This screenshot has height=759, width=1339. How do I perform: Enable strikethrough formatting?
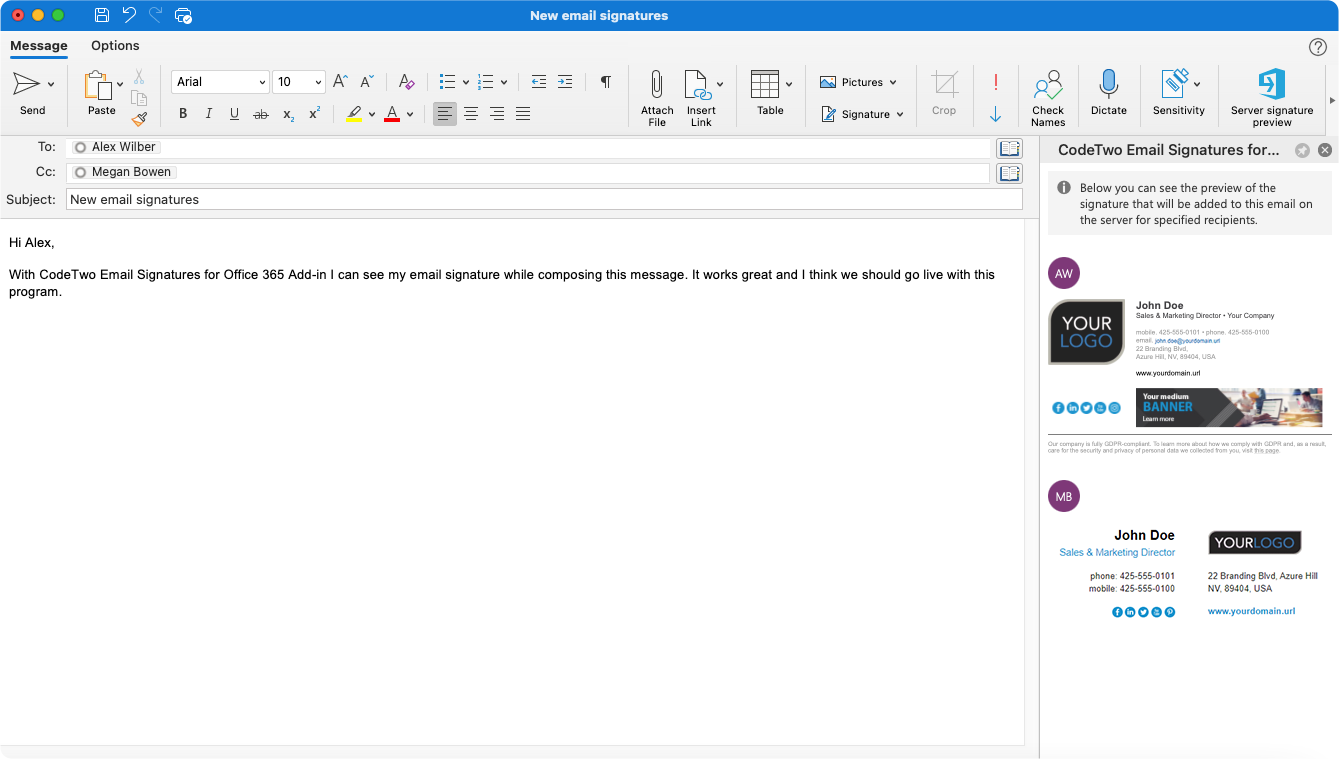click(x=260, y=113)
